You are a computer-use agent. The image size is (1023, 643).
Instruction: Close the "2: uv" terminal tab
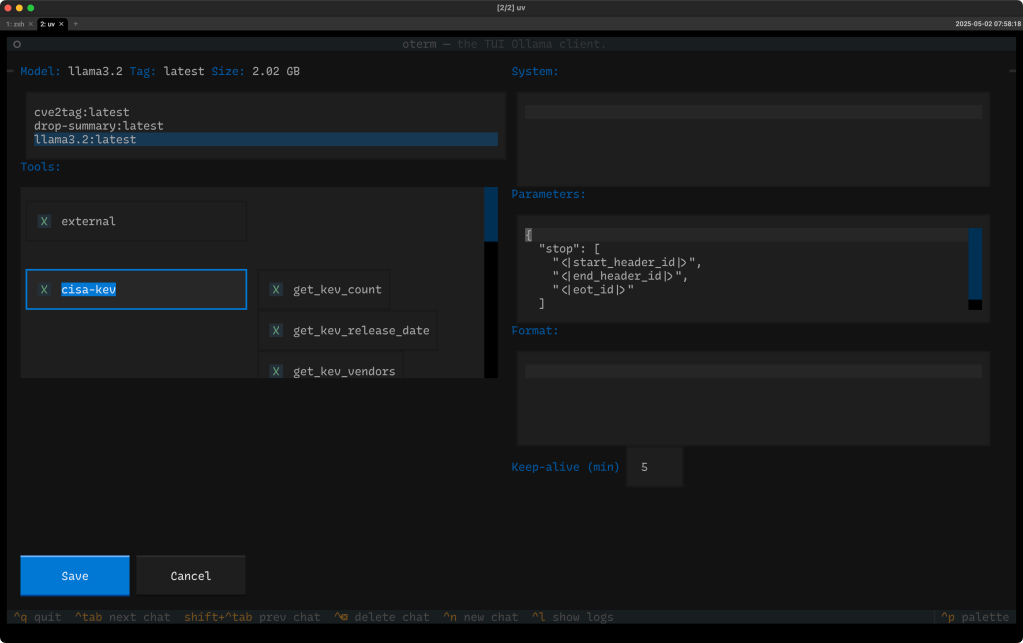[61, 23]
